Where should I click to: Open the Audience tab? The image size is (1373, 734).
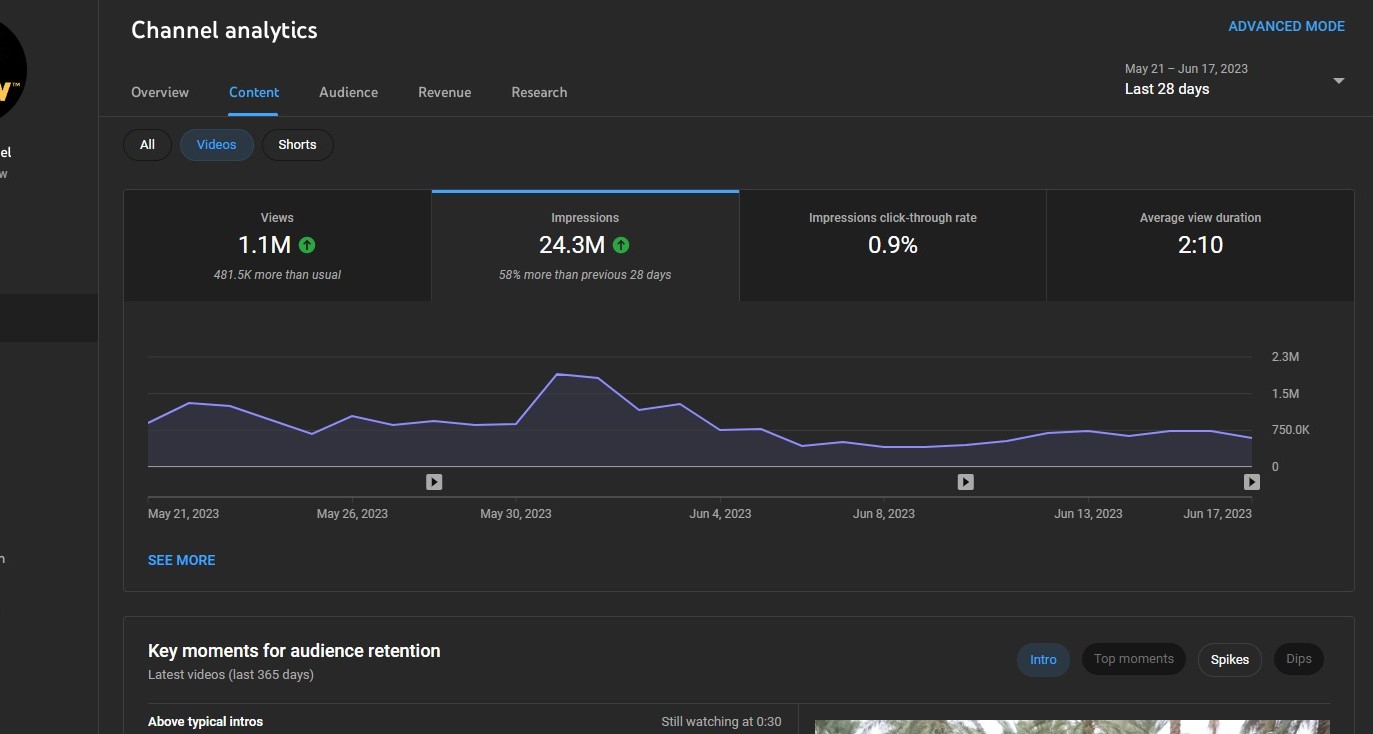coord(348,92)
